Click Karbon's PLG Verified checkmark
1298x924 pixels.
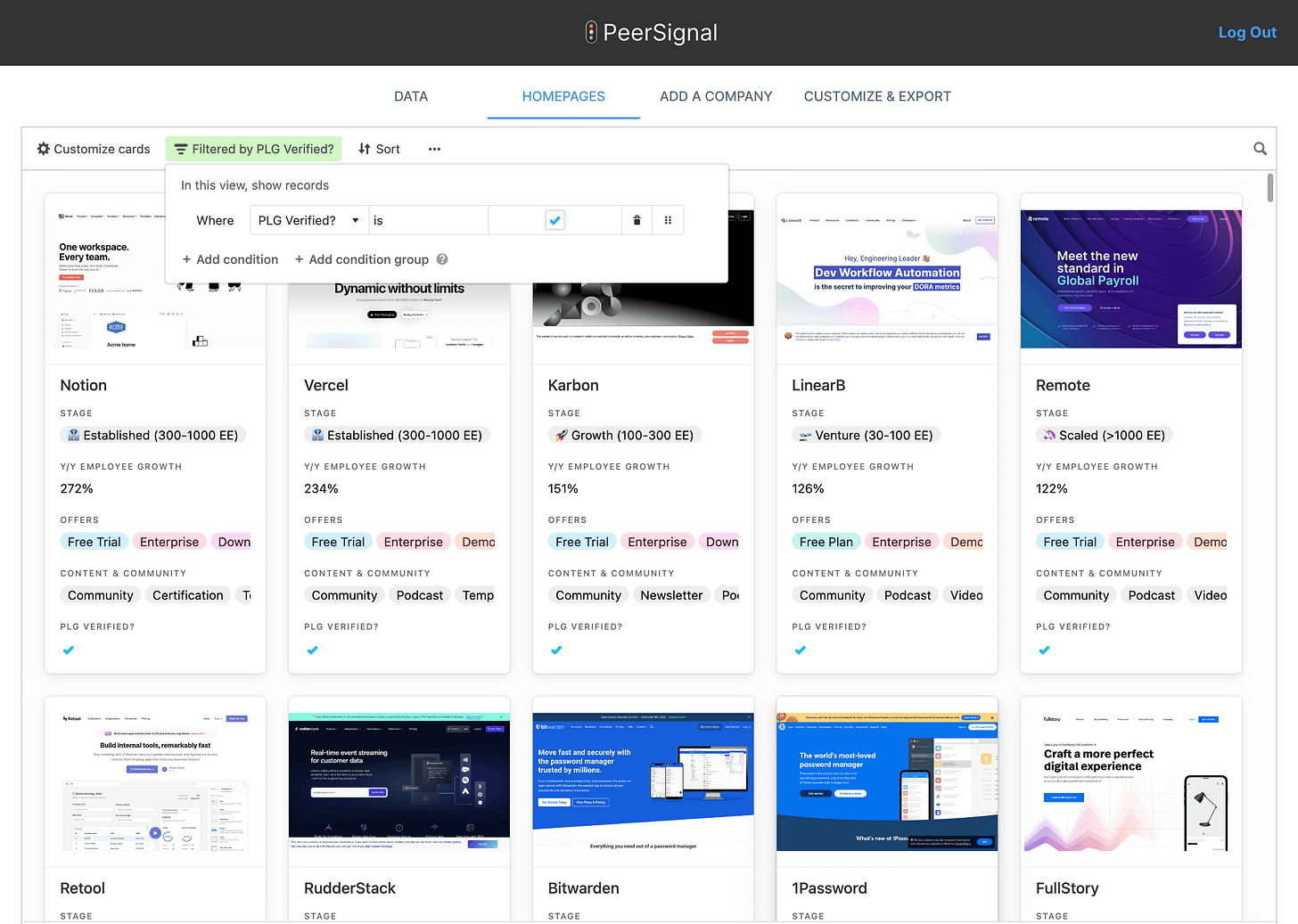coord(556,650)
